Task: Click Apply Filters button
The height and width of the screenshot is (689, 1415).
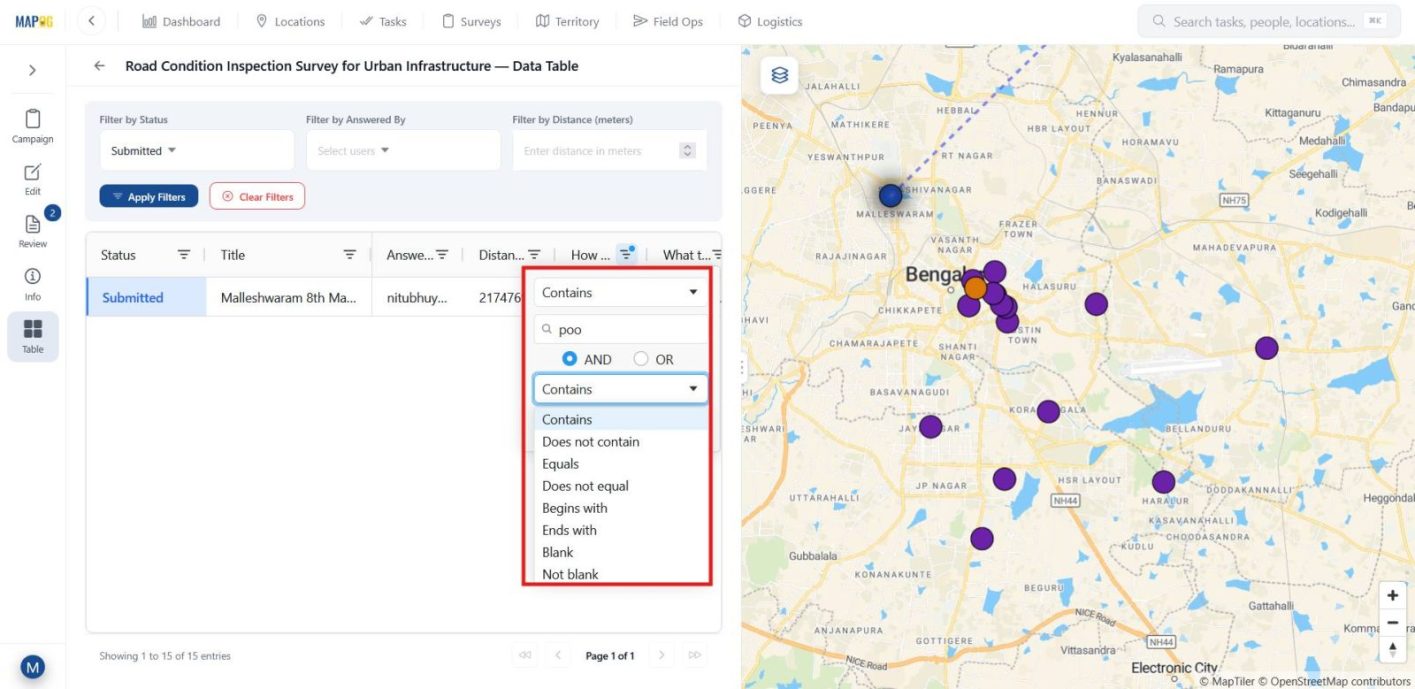Action: point(149,197)
